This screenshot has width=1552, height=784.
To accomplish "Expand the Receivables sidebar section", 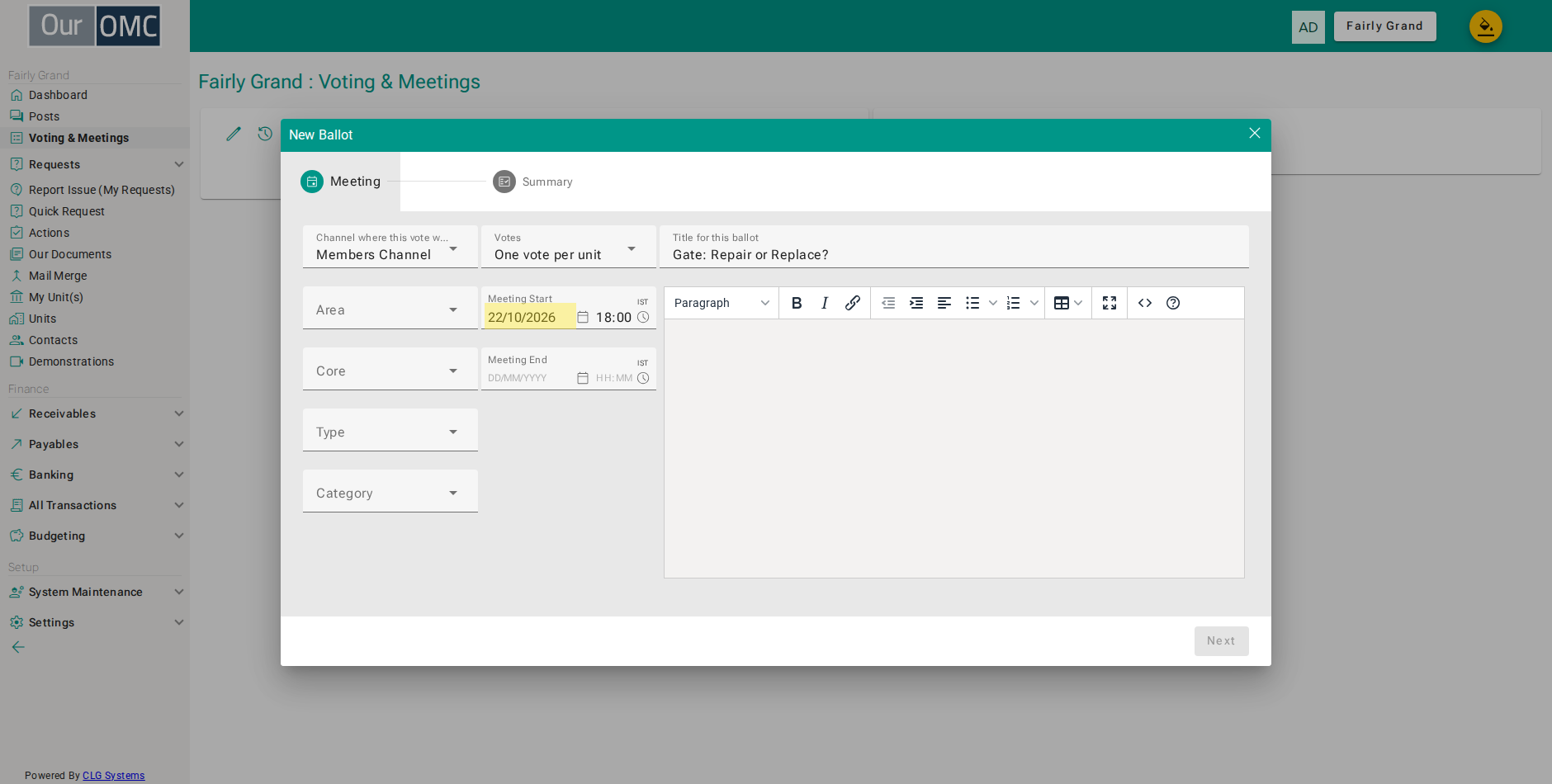I will coord(95,413).
